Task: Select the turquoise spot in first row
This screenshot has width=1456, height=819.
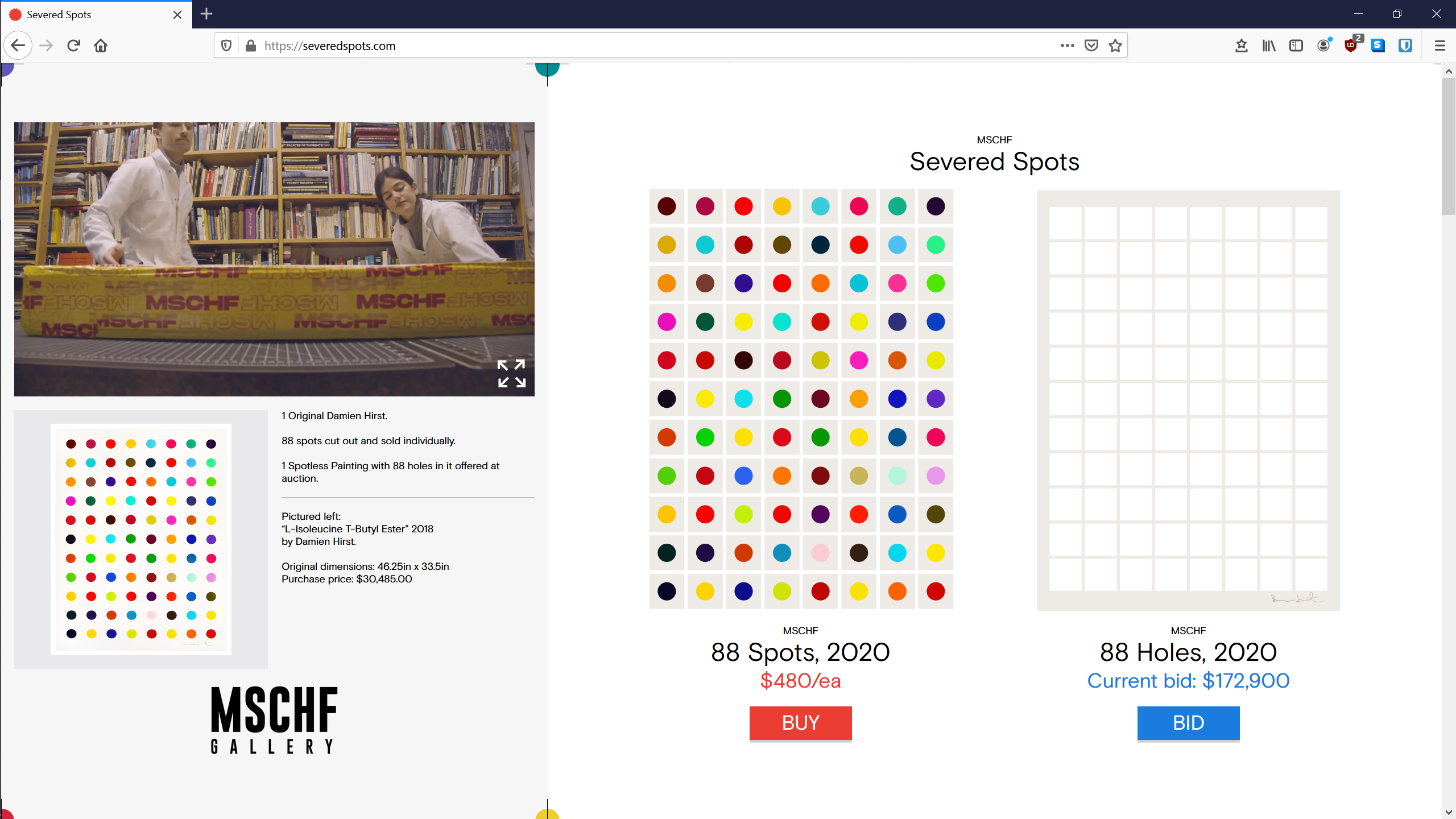Action: tap(820, 206)
